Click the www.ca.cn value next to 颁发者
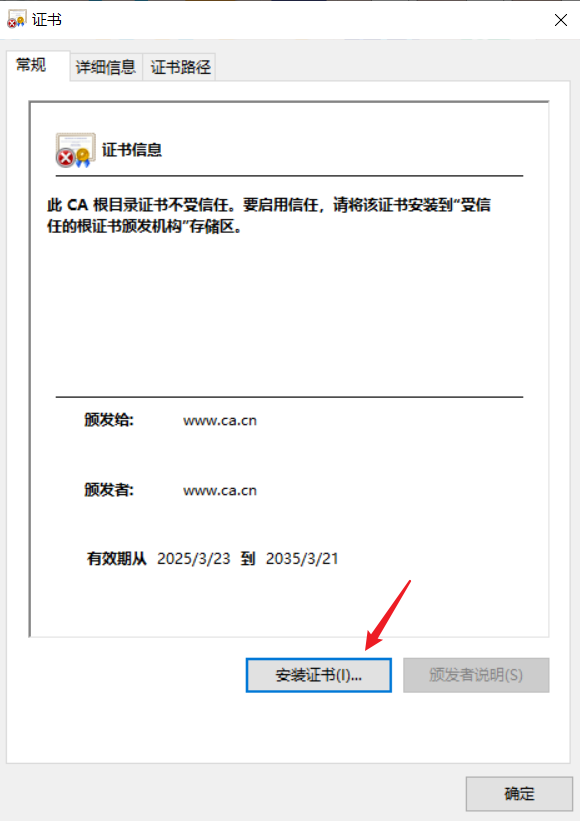The height and width of the screenshot is (821, 580). 220,491
